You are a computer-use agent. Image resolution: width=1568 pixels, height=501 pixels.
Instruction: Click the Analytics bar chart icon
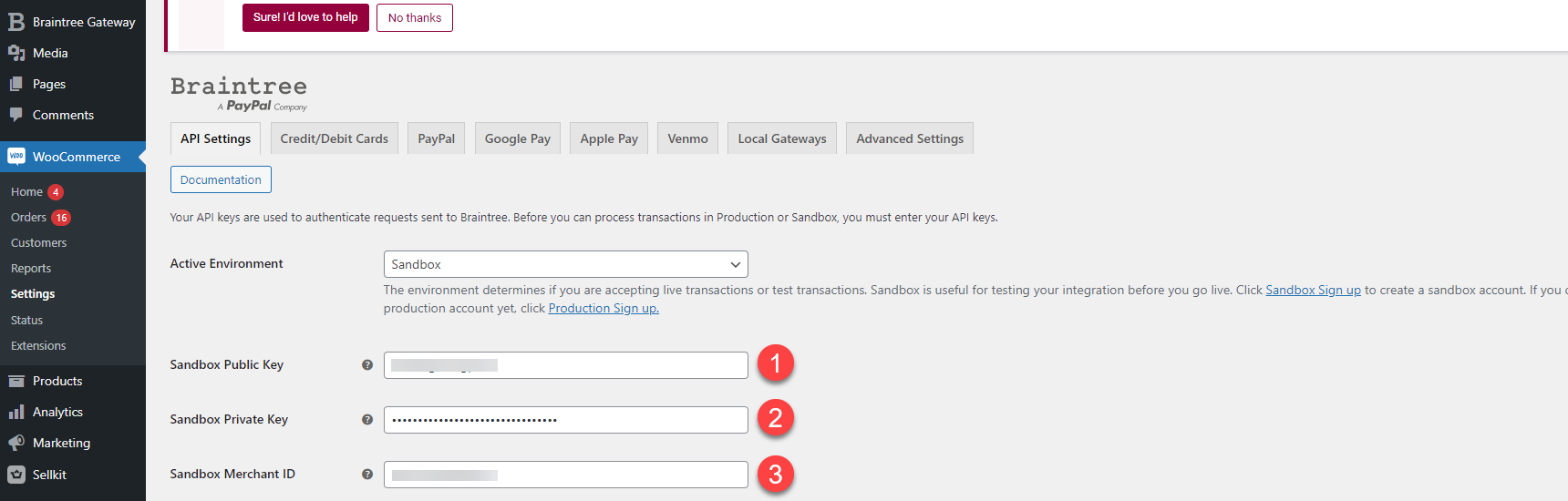pos(16,412)
